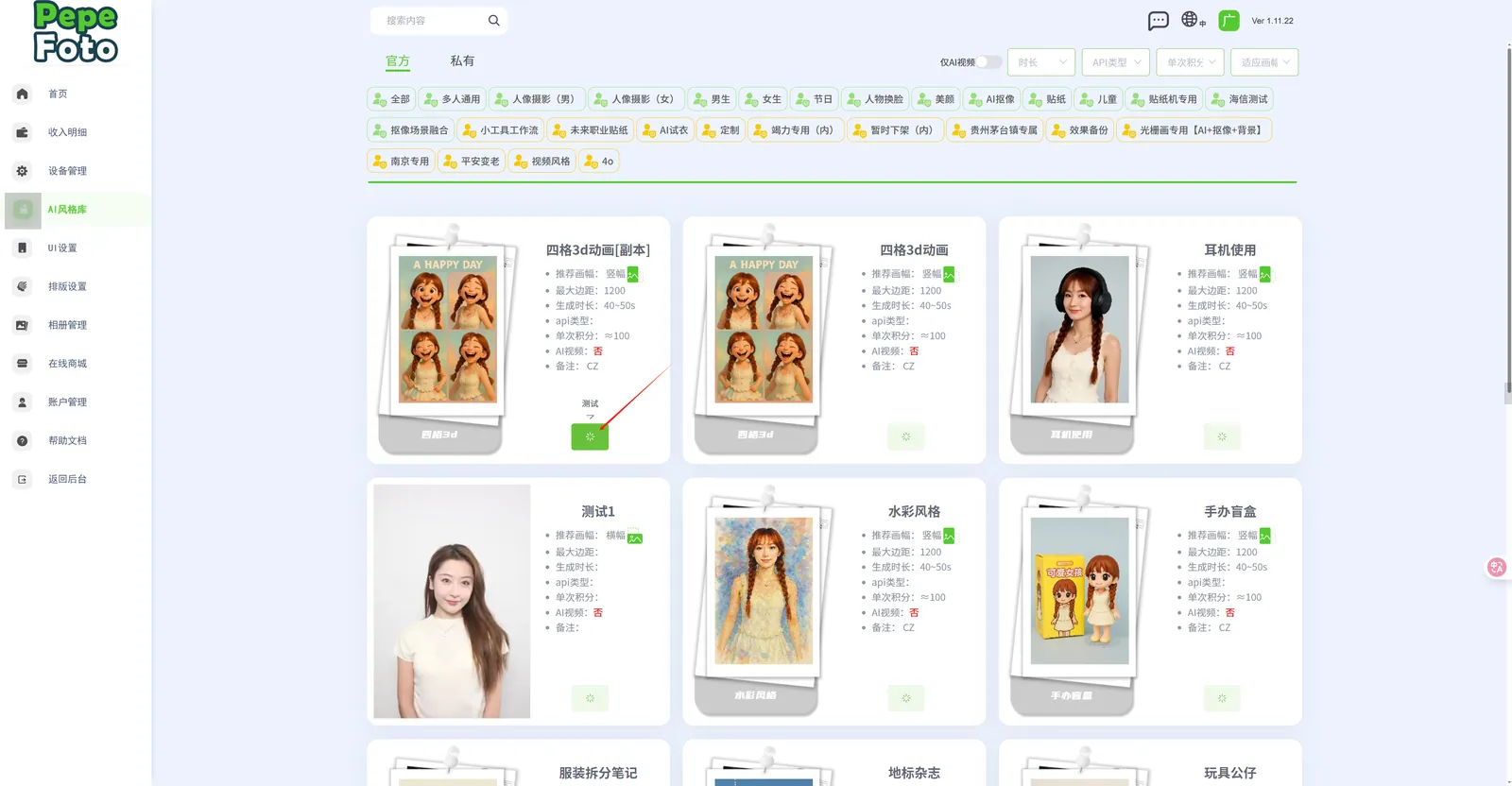Select the 多人通用 category tag
Image resolution: width=1512 pixels, height=786 pixels.
(451, 99)
